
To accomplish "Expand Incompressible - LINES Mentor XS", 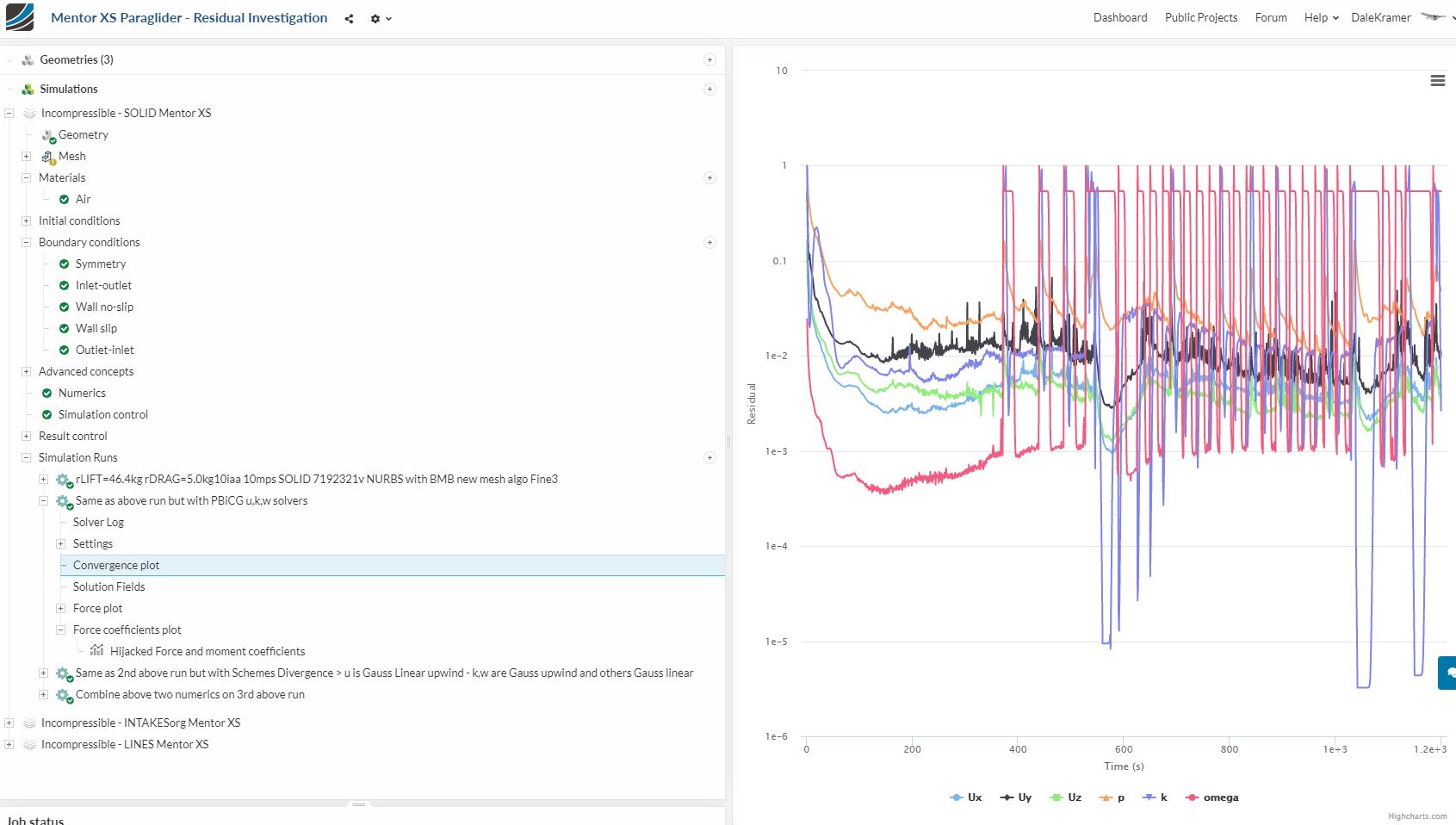I will [9, 745].
